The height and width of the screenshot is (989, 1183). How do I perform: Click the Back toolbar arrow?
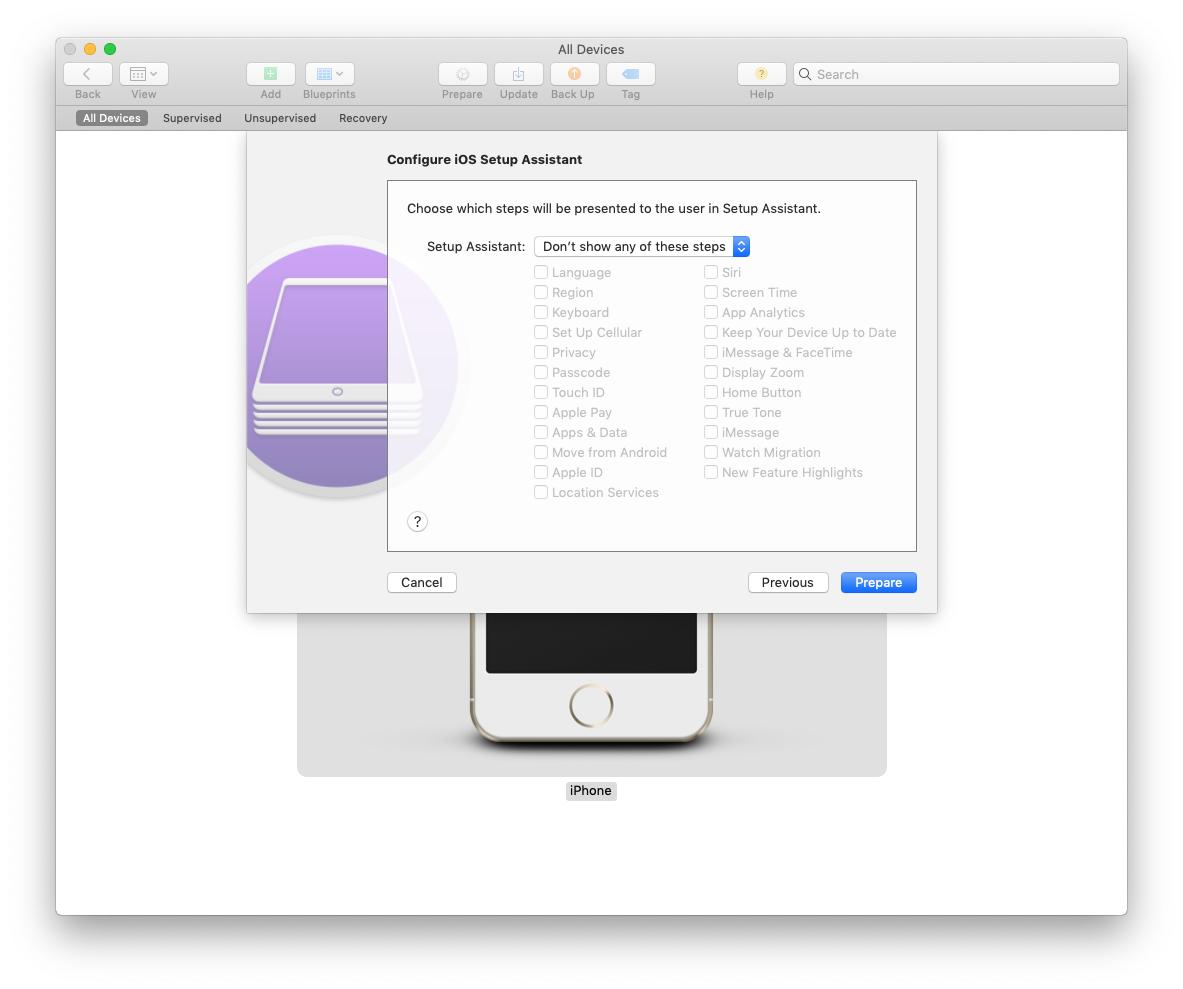(88, 74)
